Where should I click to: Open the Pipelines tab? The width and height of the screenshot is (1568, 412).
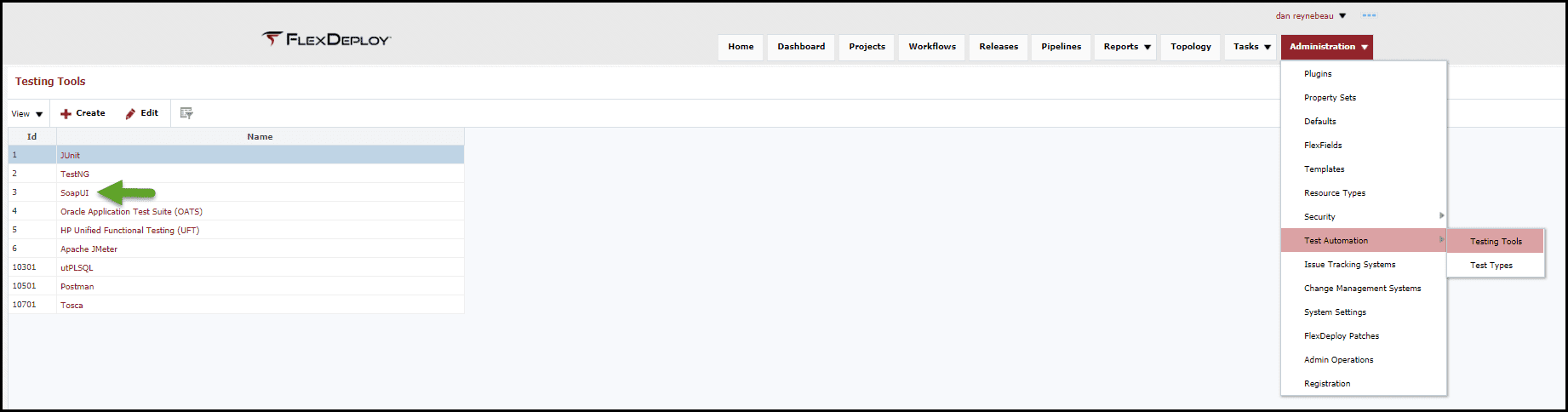[1061, 47]
